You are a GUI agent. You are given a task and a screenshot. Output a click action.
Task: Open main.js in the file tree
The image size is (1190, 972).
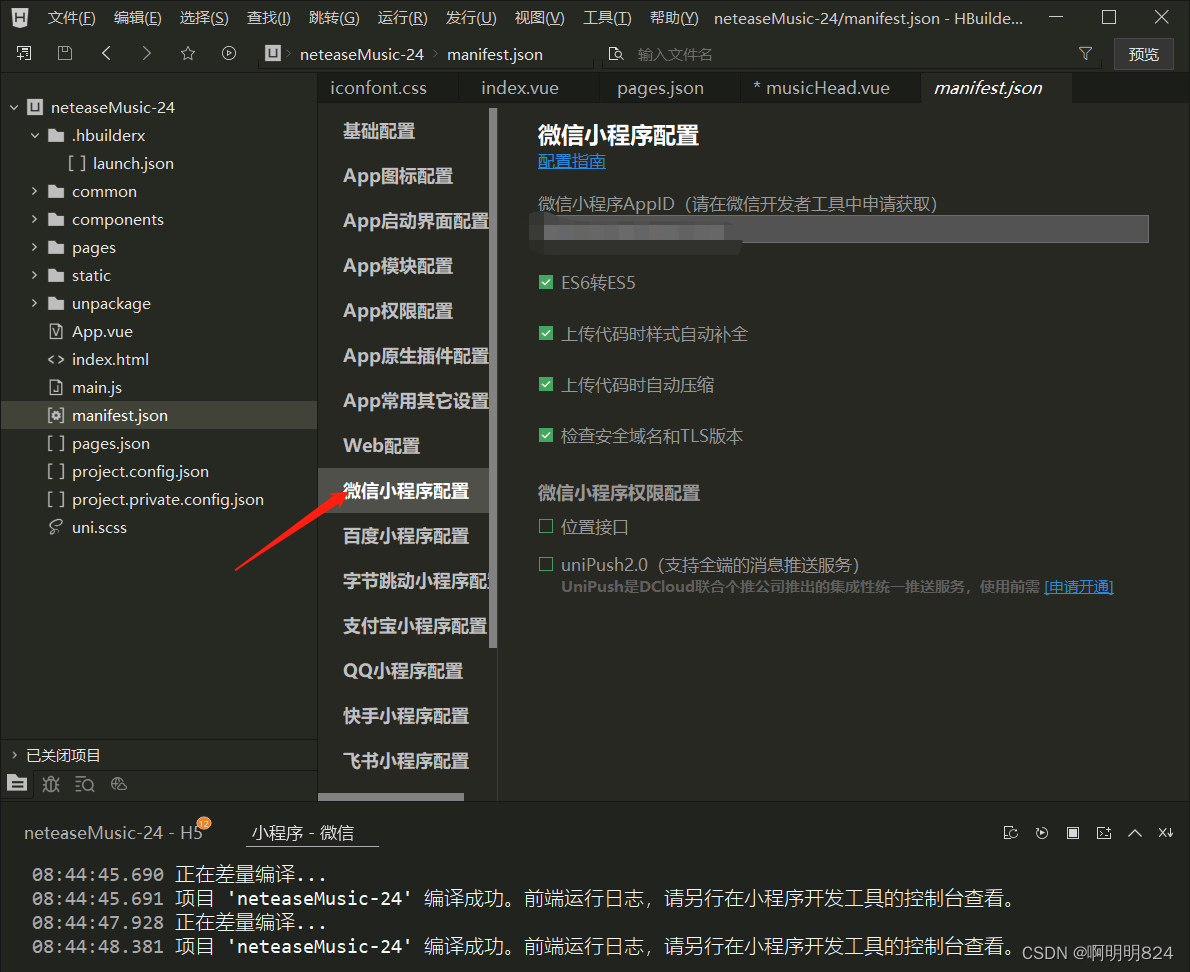click(96, 387)
